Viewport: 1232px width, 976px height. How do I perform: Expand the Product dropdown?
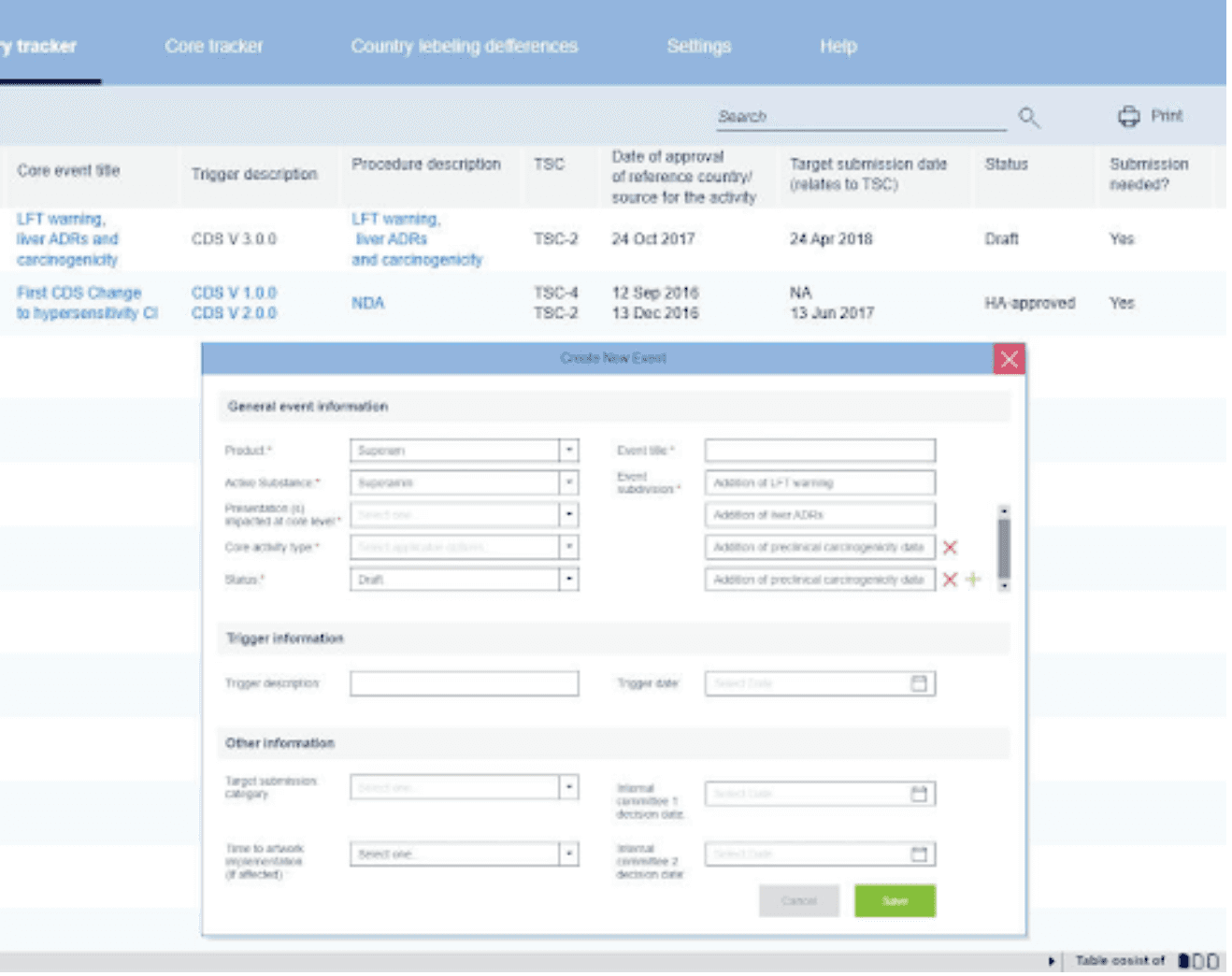(568, 451)
